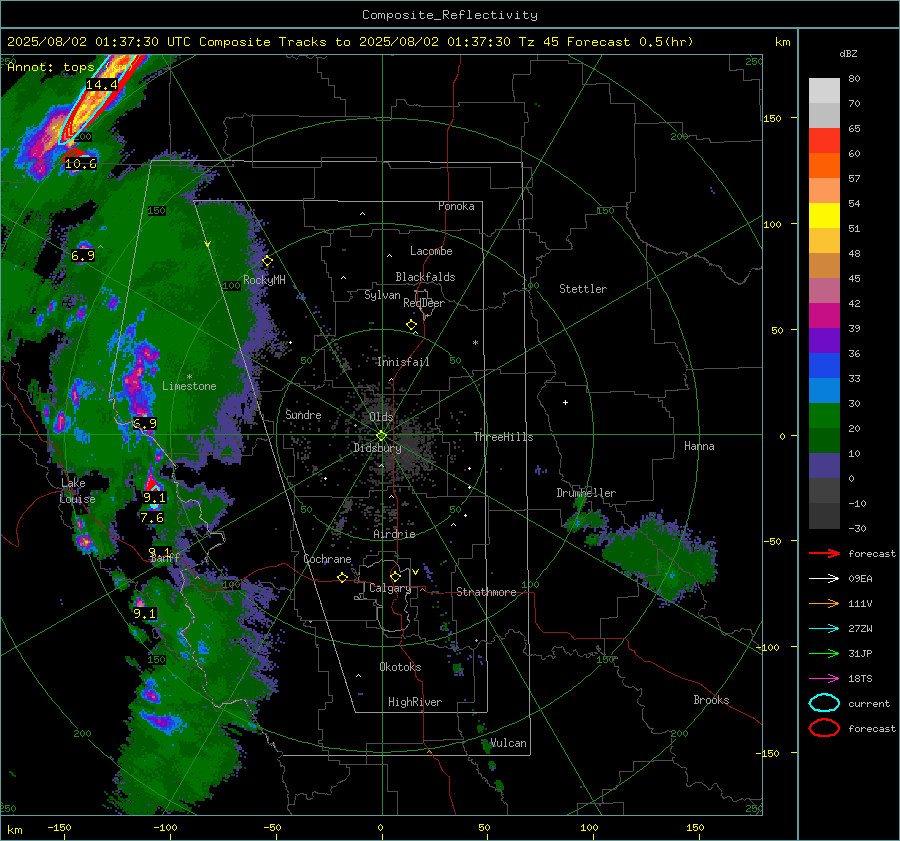This screenshot has height=841, width=900.
Task: Click the radar-center diamond between Olds and Didsbury
Action: click(x=382, y=436)
